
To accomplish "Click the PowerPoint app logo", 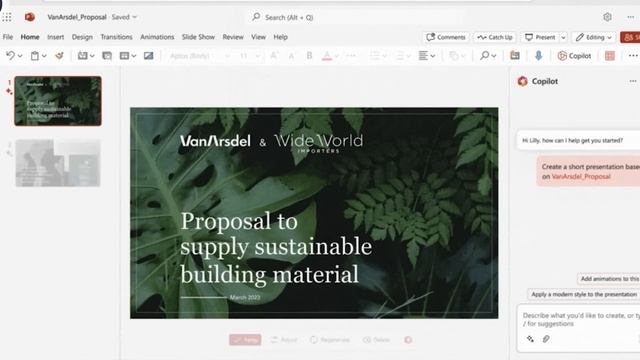I will pos(29,17).
